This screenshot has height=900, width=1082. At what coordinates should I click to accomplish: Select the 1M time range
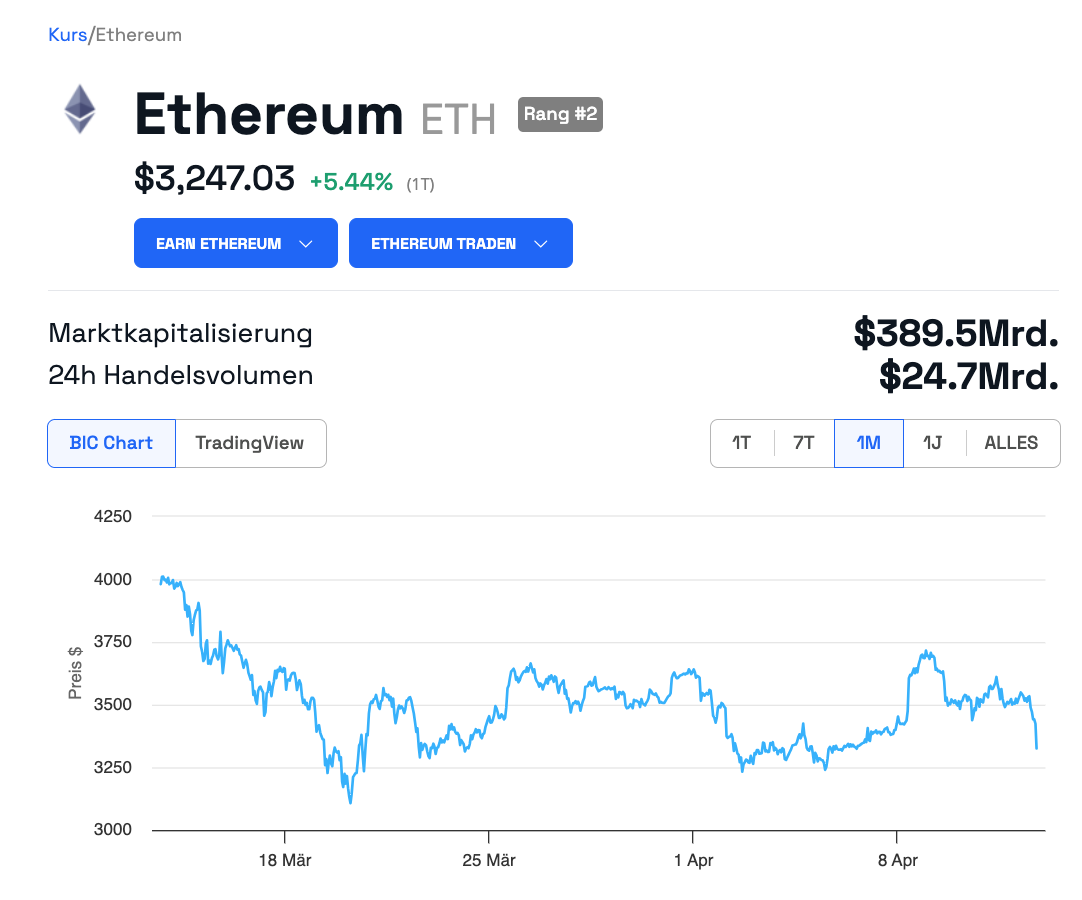pyautogui.click(x=869, y=443)
